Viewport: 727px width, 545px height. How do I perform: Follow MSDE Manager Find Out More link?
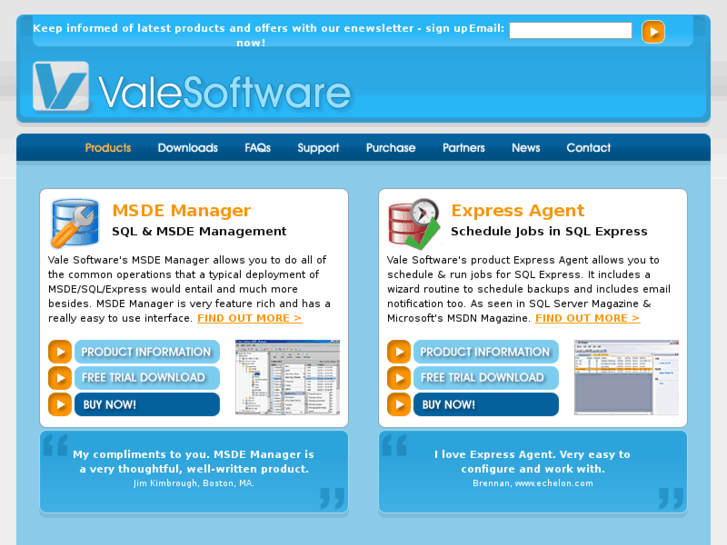249,318
